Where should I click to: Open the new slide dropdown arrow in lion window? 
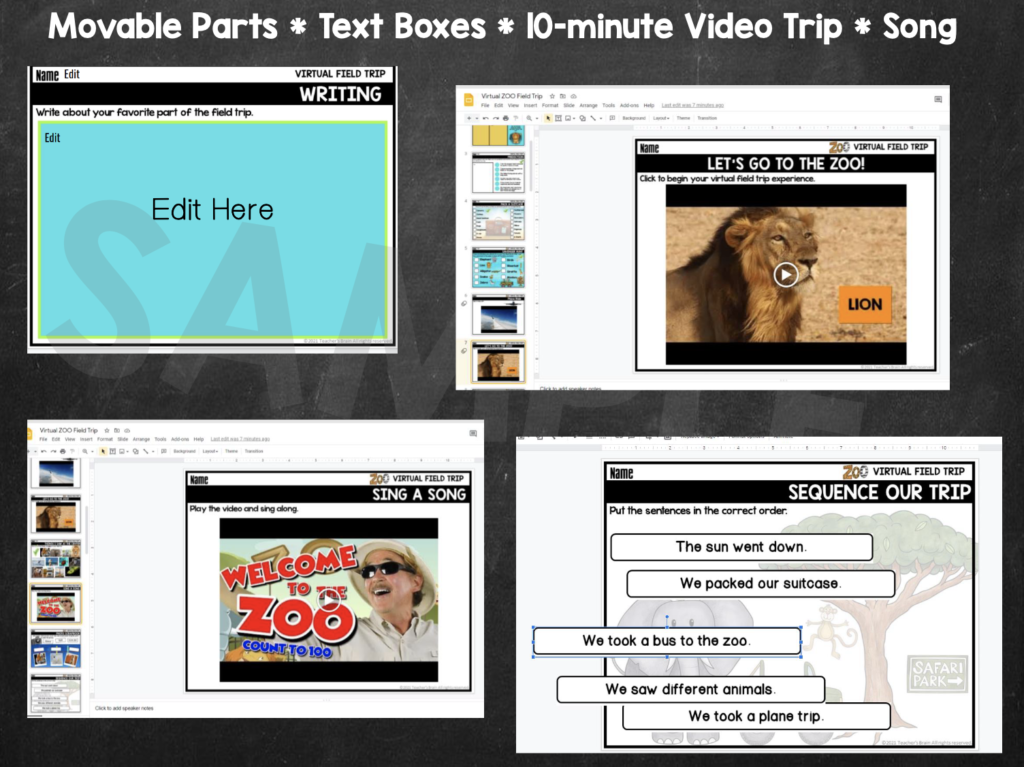(x=474, y=118)
